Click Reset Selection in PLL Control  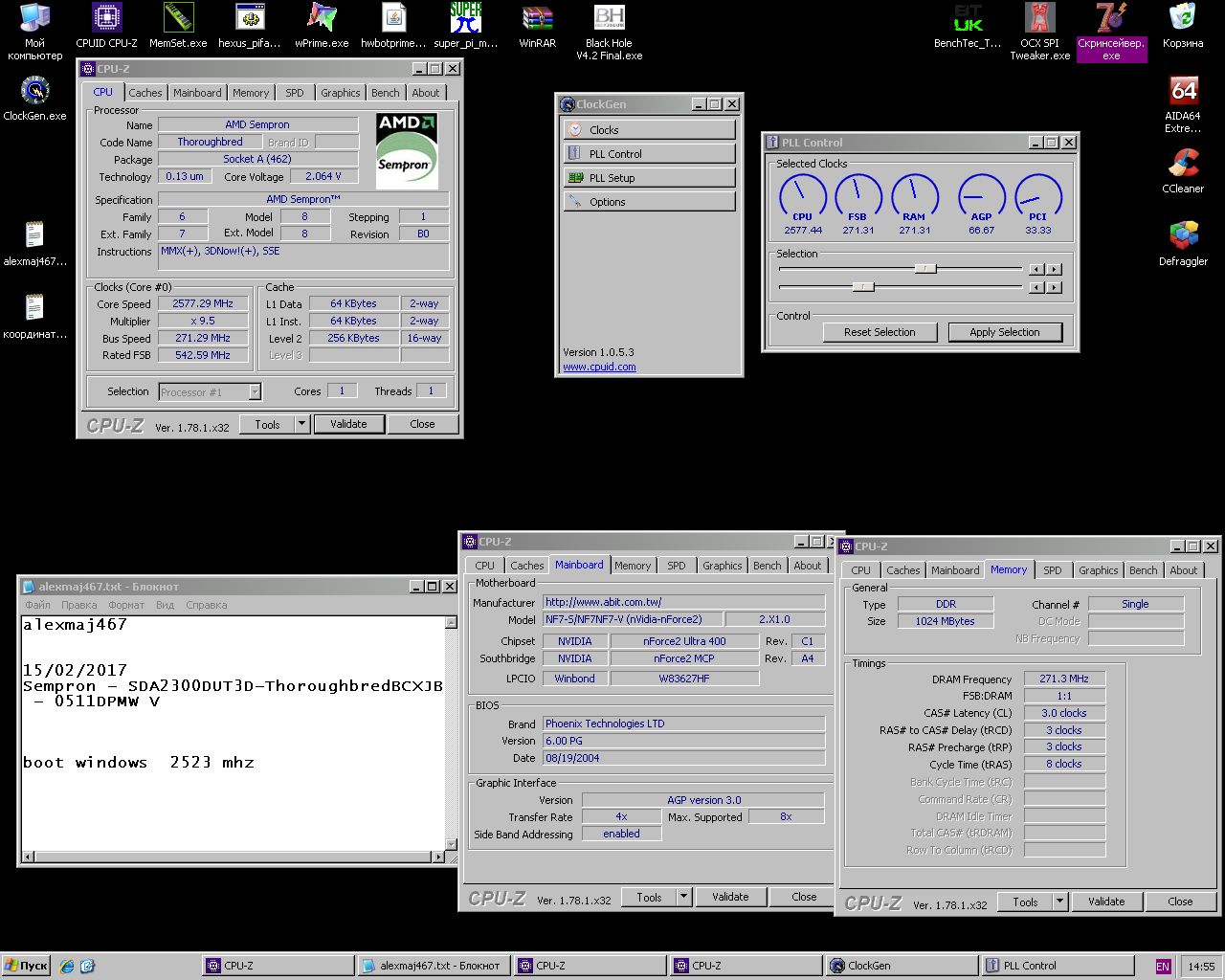click(x=880, y=332)
